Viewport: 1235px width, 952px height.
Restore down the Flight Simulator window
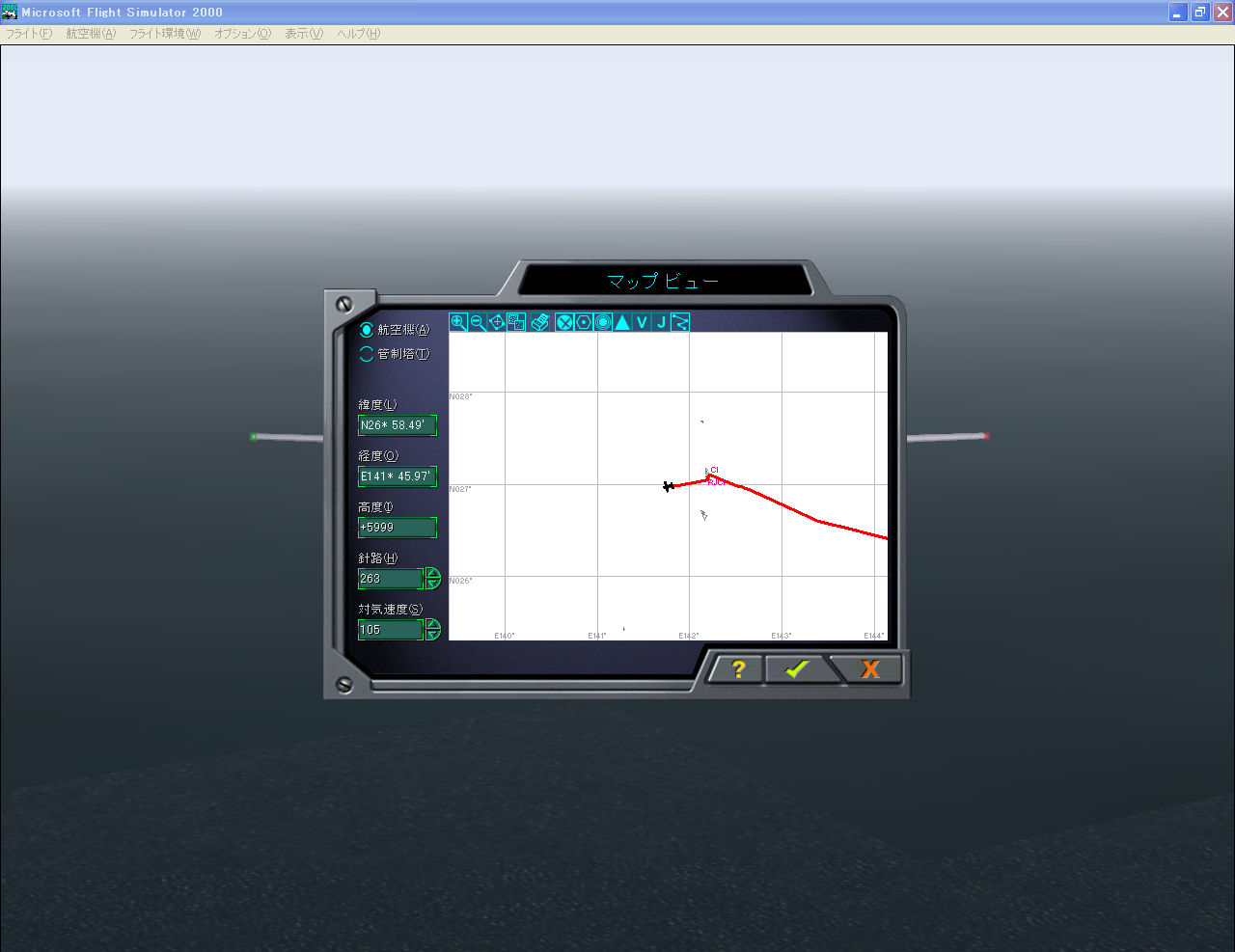[1200, 13]
